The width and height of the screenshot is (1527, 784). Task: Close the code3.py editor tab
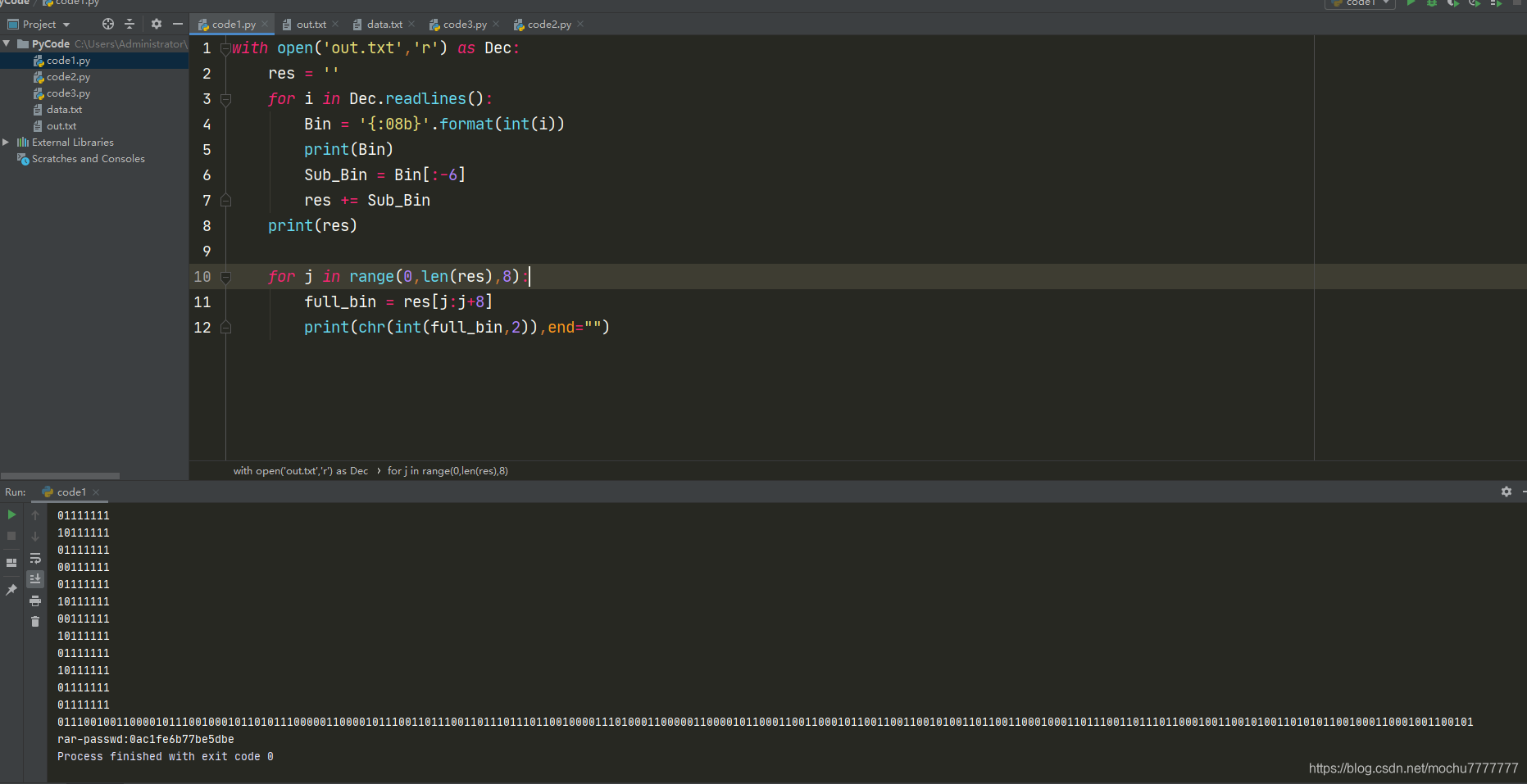tap(496, 25)
